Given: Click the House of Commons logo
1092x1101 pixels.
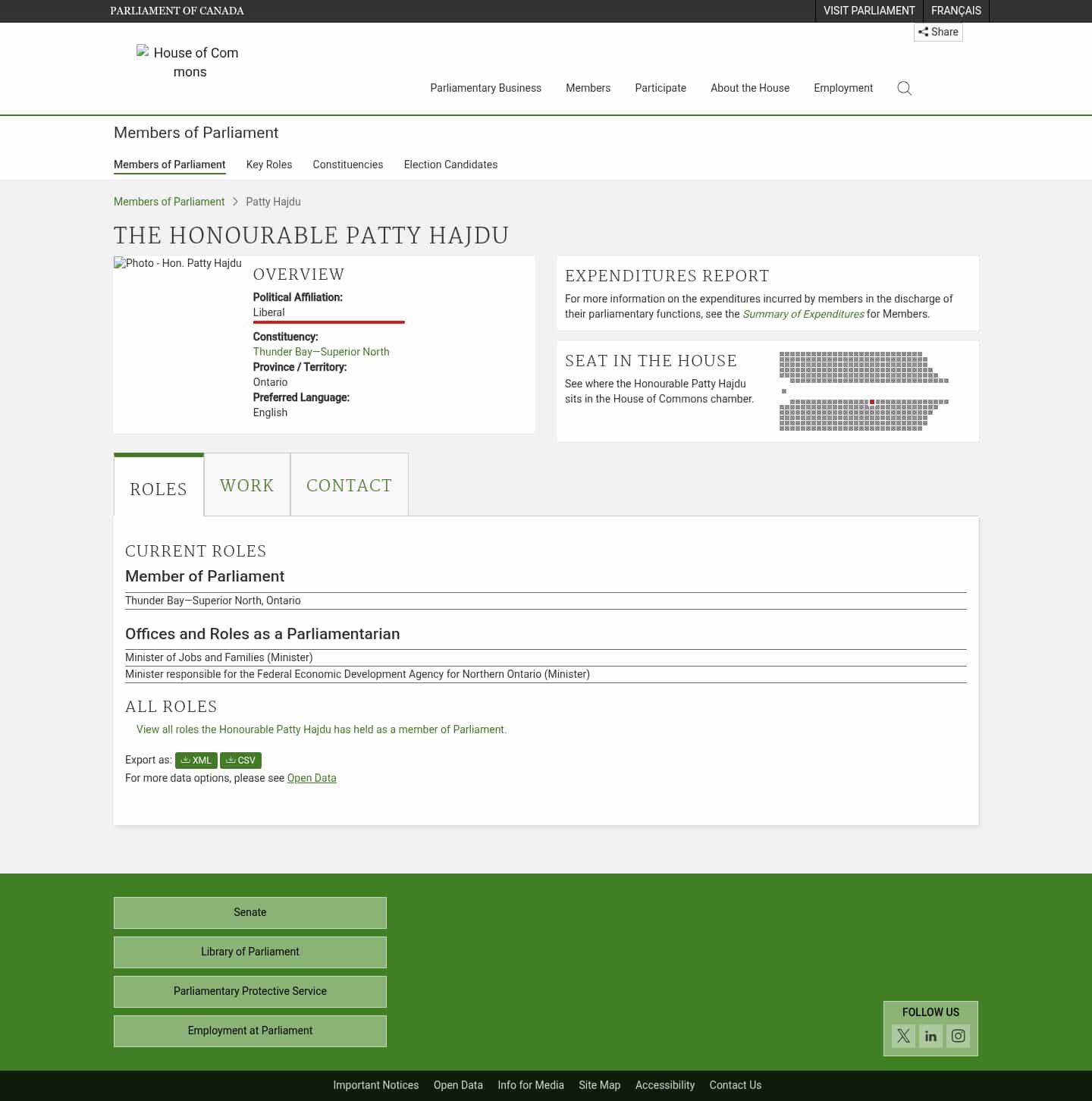Looking at the screenshot, I should point(188,62).
